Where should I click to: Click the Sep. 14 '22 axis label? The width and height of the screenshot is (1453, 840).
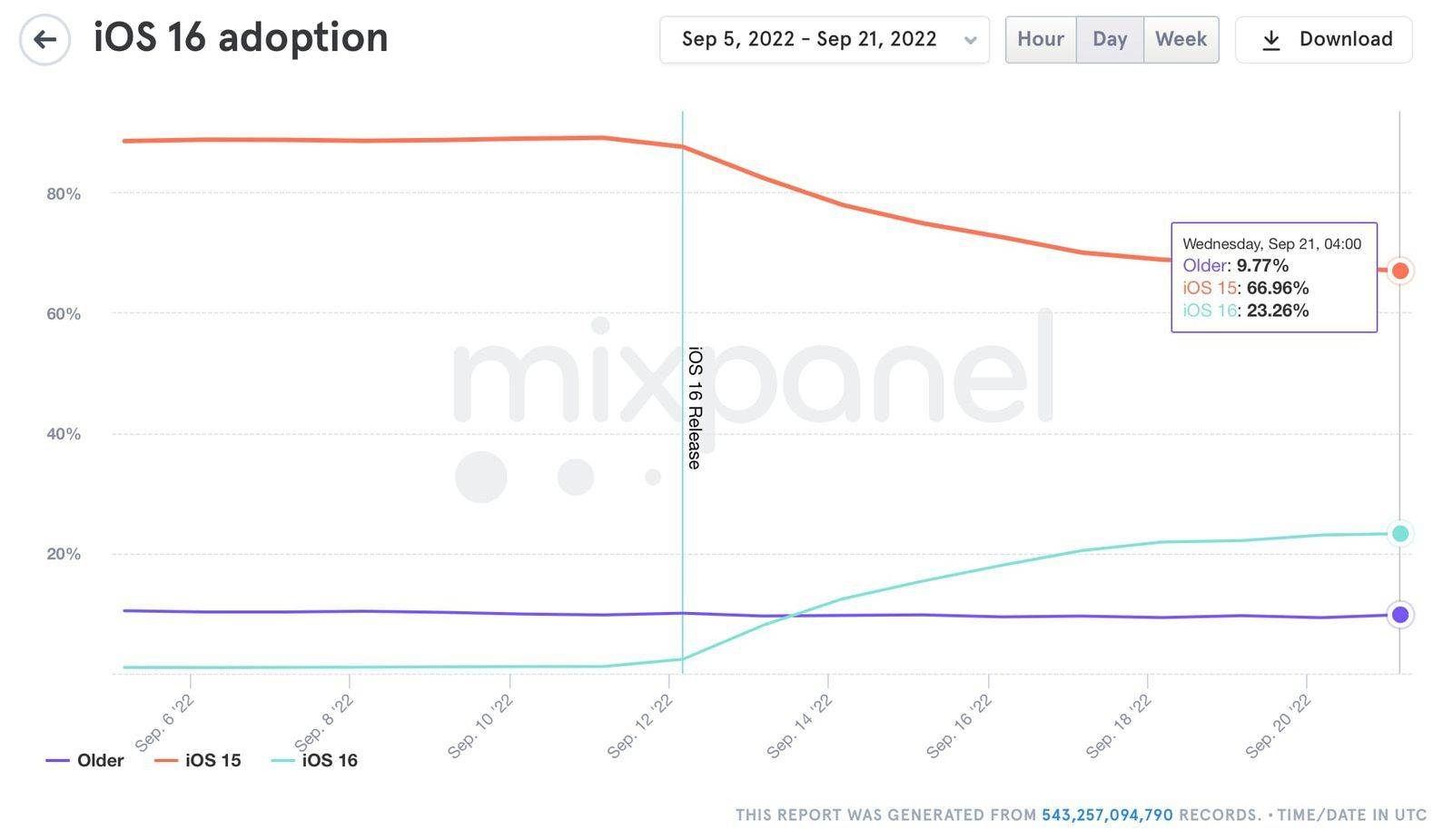[800, 726]
